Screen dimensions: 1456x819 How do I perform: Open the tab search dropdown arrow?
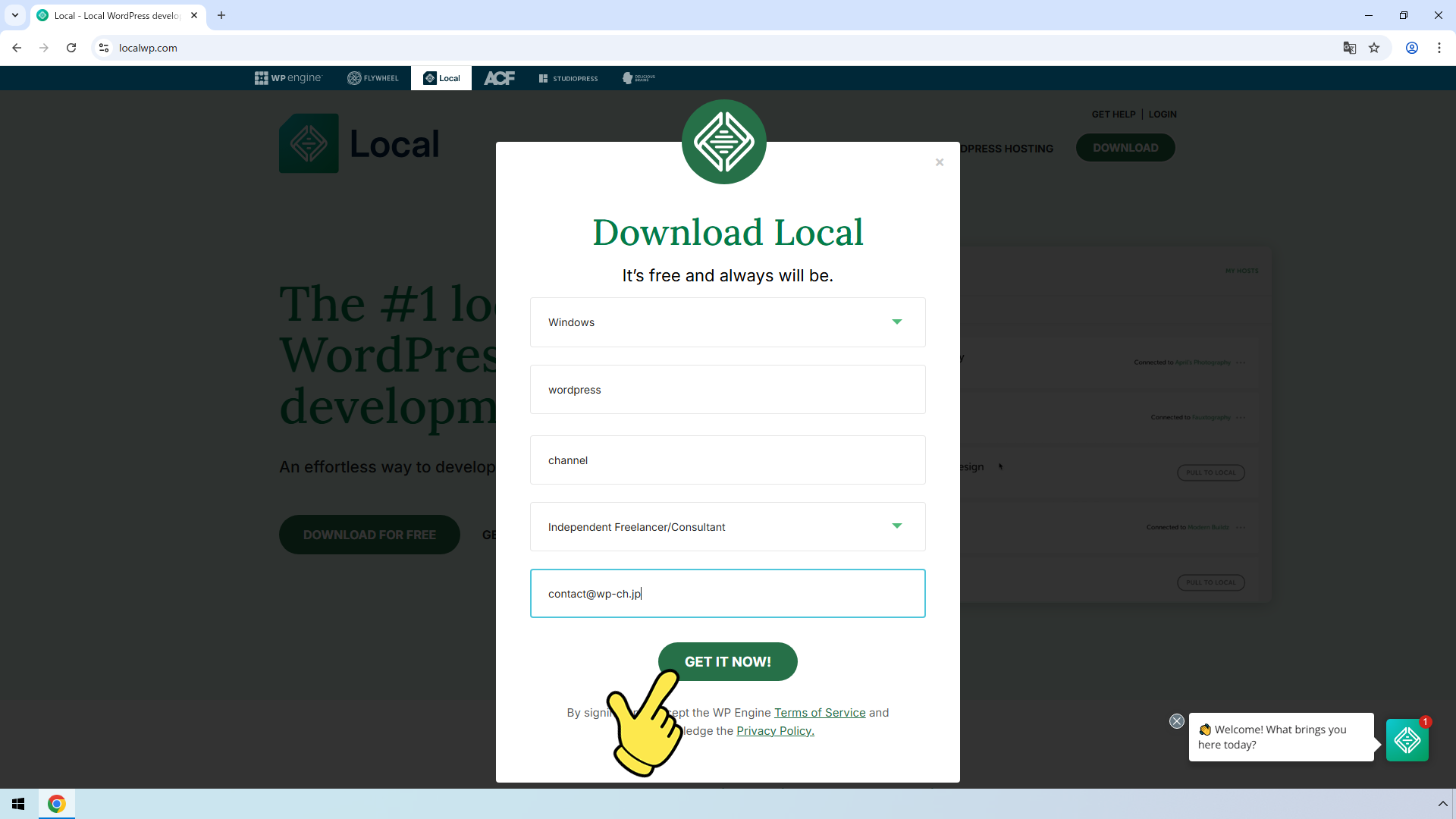(x=15, y=15)
